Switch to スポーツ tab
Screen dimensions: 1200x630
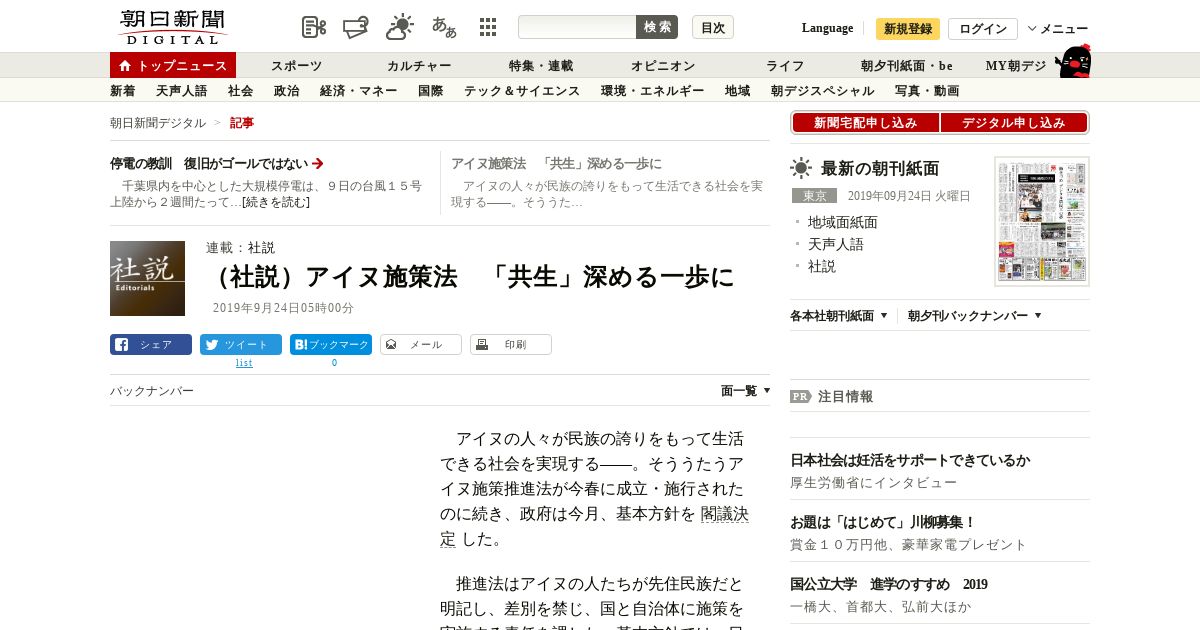(296, 66)
